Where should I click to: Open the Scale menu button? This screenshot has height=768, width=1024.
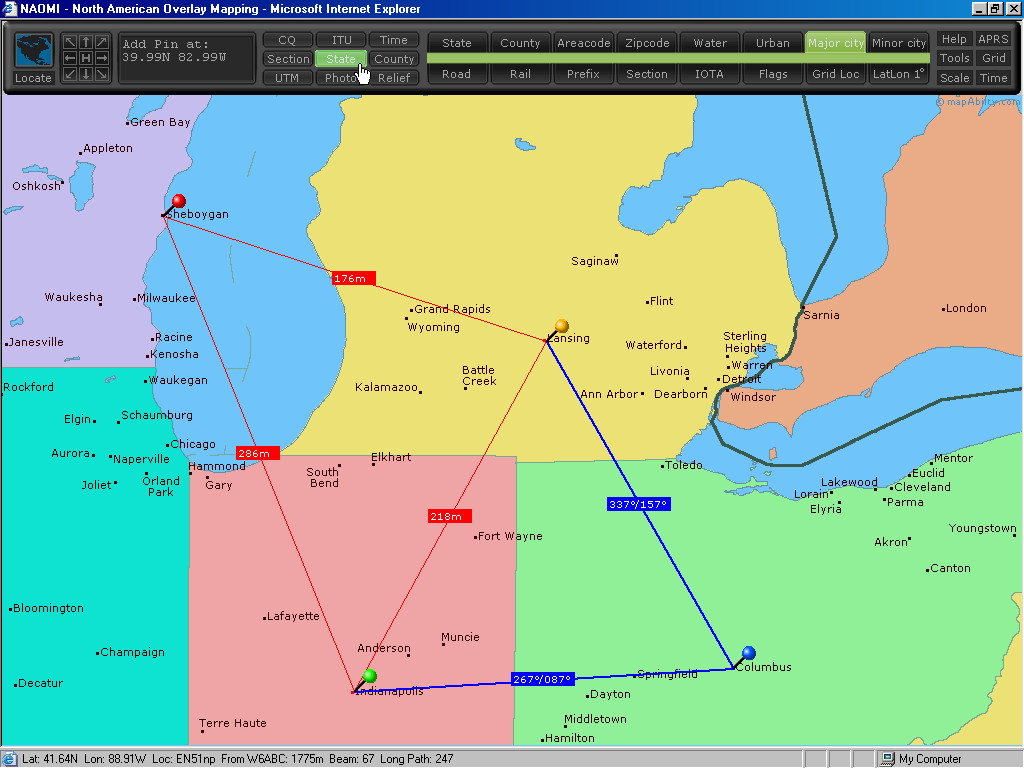[954, 78]
